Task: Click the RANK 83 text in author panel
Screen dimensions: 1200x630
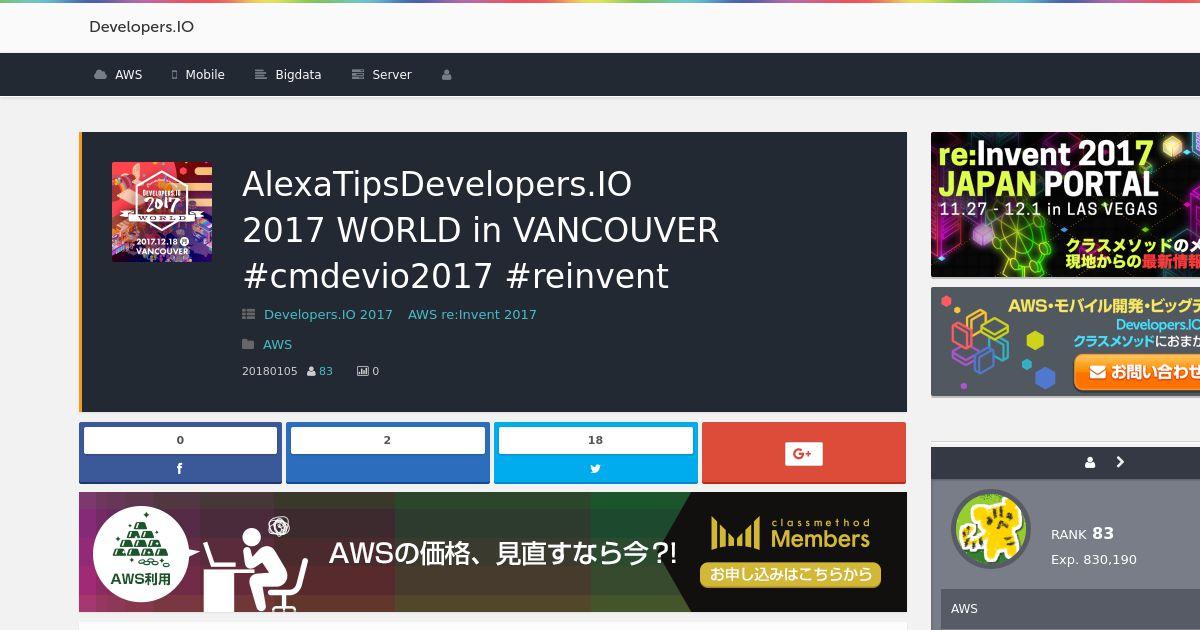Action: pyautogui.click(x=1082, y=534)
